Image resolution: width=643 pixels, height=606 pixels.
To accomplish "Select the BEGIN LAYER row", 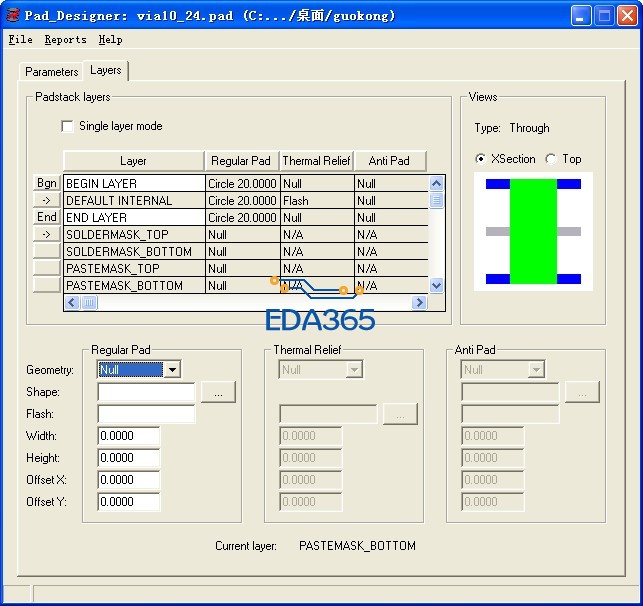I will (246, 183).
